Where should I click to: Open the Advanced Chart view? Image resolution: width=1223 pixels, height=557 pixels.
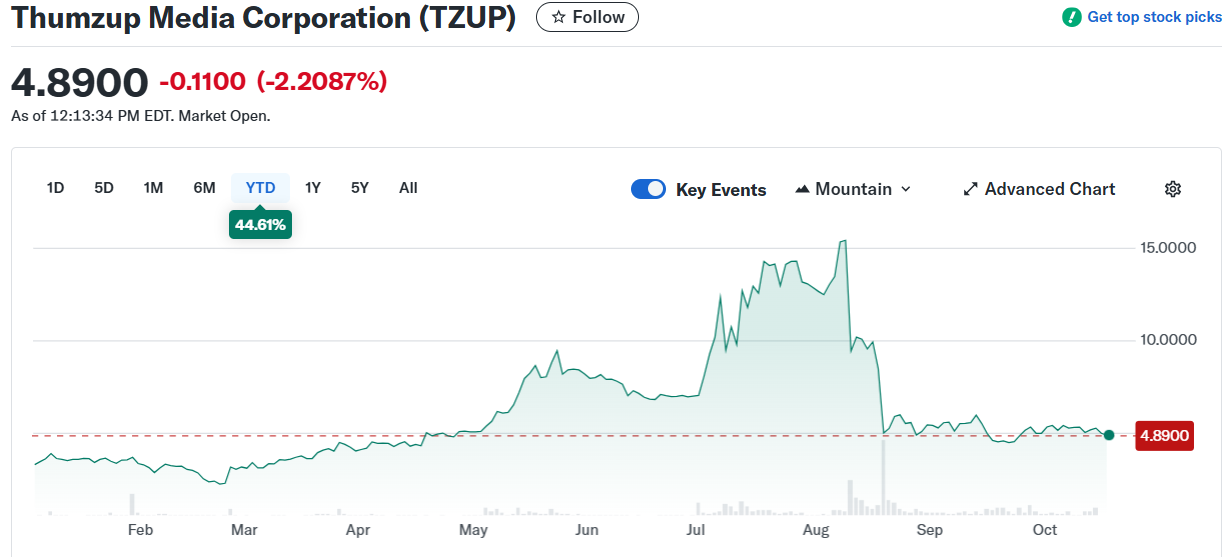click(1049, 189)
